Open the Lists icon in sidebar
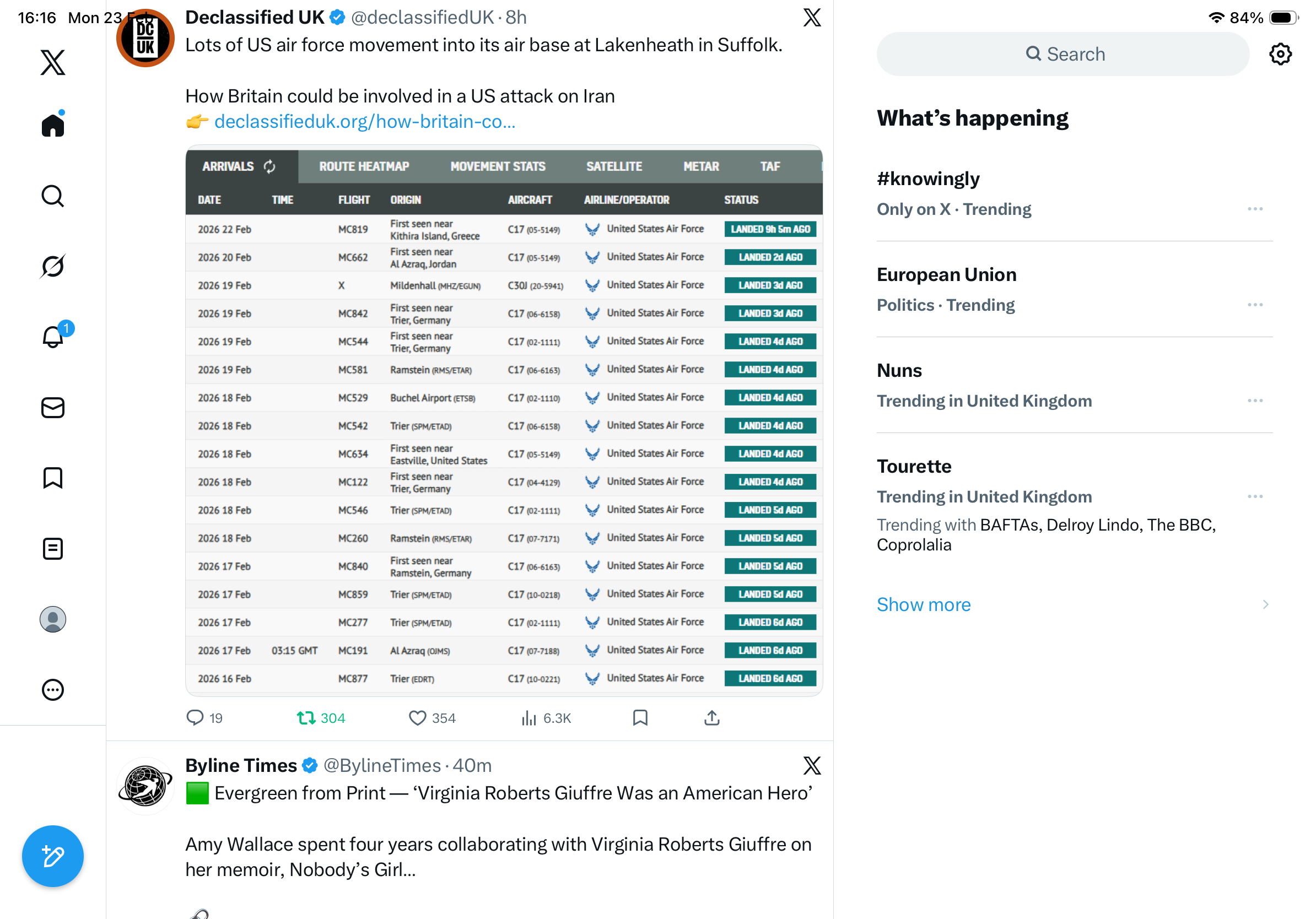The height and width of the screenshot is (919, 1316). pyautogui.click(x=53, y=549)
